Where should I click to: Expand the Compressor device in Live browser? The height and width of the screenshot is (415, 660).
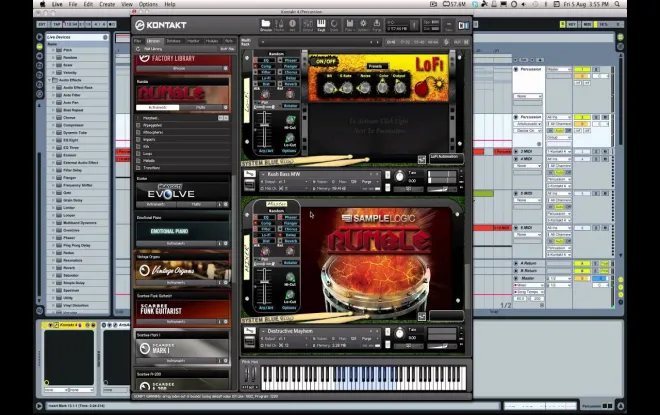[53, 125]
